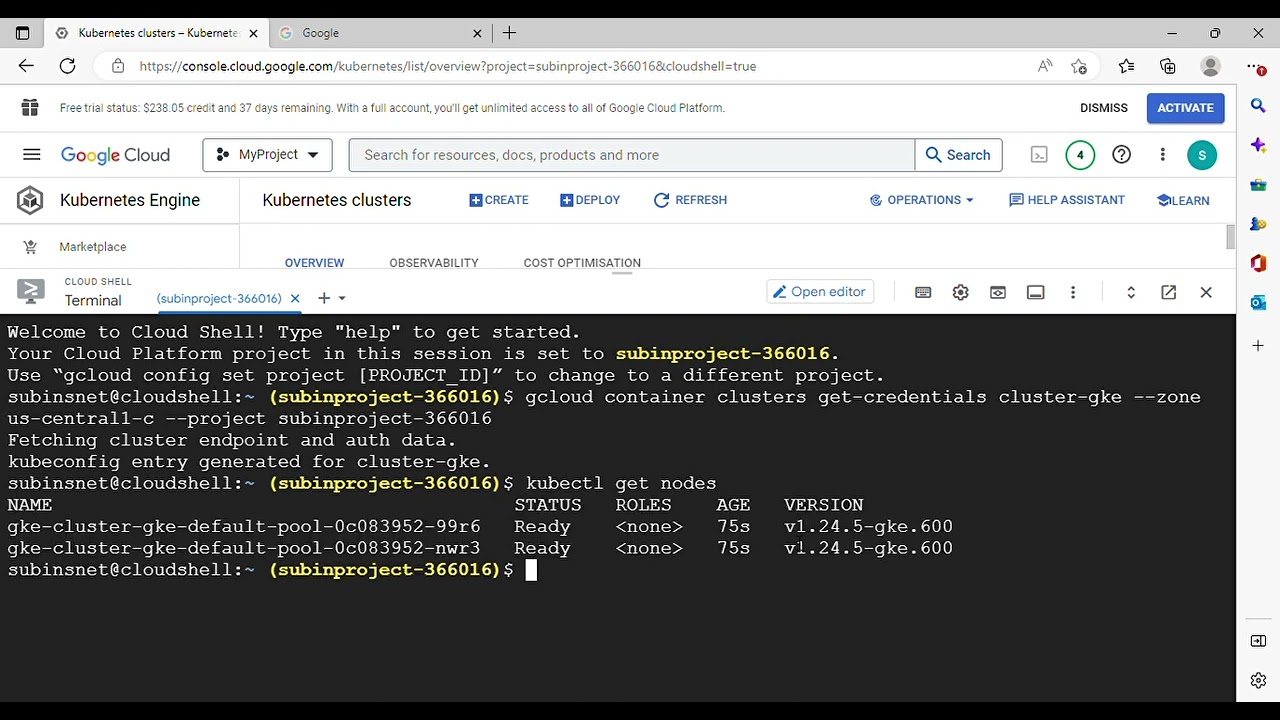
Task: Focus the resources search field
Action: (x=631, y=155)
